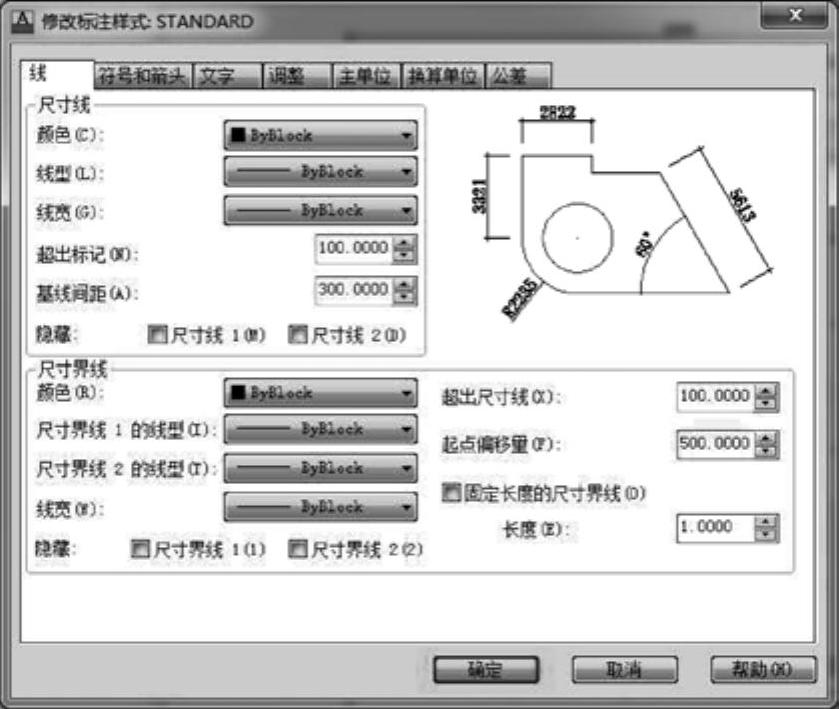Click black color swatch in 尺寸界线 颜色
This screenshot has width=839, height=709.
coord(238,393)
